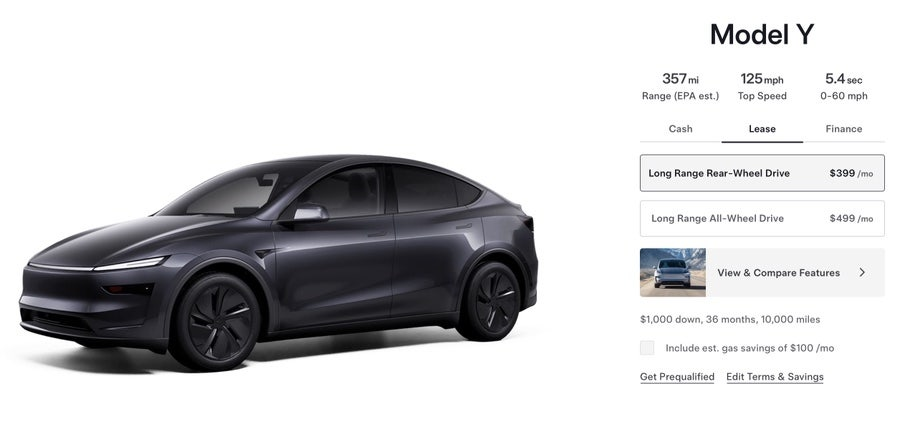
Task: Enable the est. gas savings checkbox
Action: (647, 348)
